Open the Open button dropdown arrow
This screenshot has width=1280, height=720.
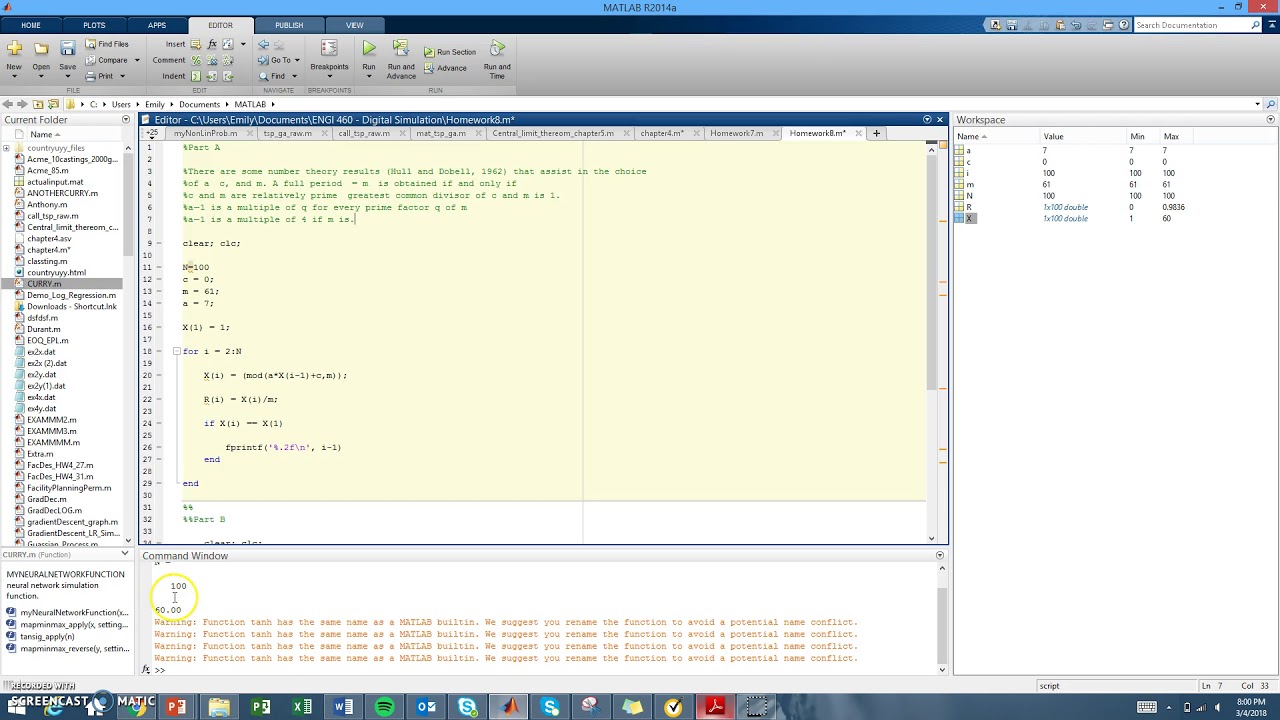[x=41, y=75]
